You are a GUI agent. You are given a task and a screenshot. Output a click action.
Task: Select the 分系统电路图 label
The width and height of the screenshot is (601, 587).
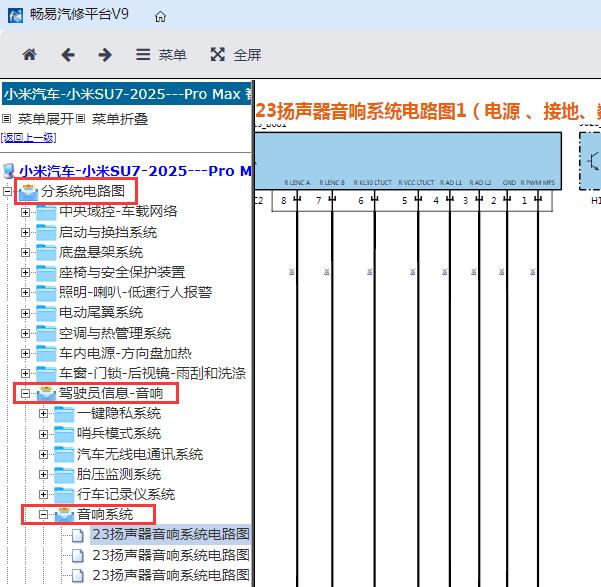[x=83, y=191]
